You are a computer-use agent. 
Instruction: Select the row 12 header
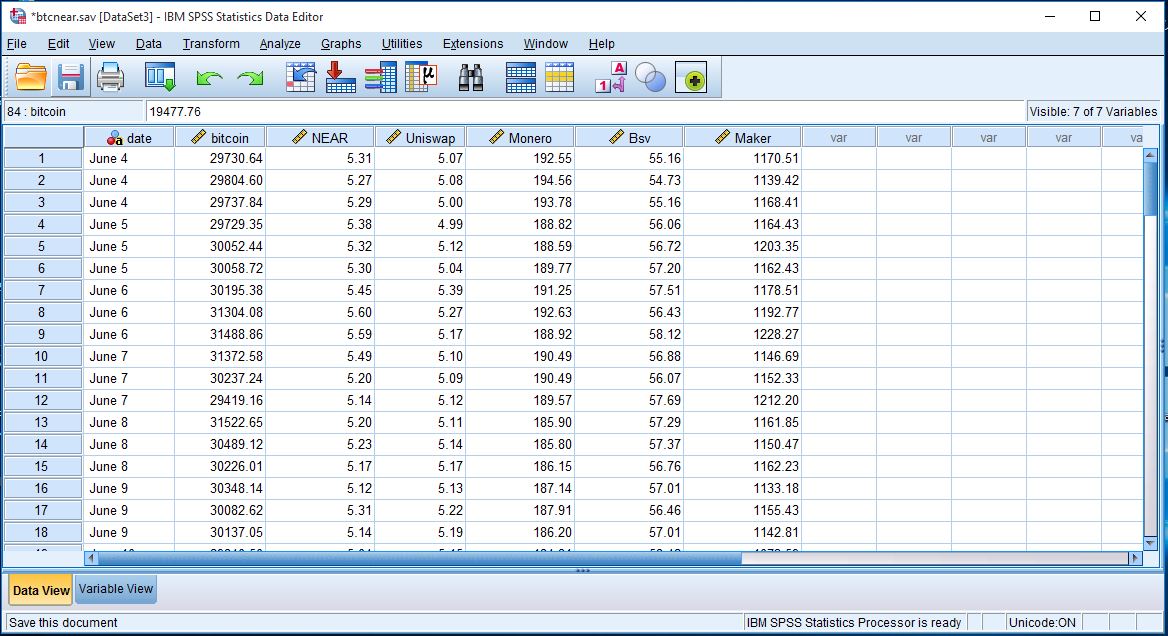click(x=42, y=401)
